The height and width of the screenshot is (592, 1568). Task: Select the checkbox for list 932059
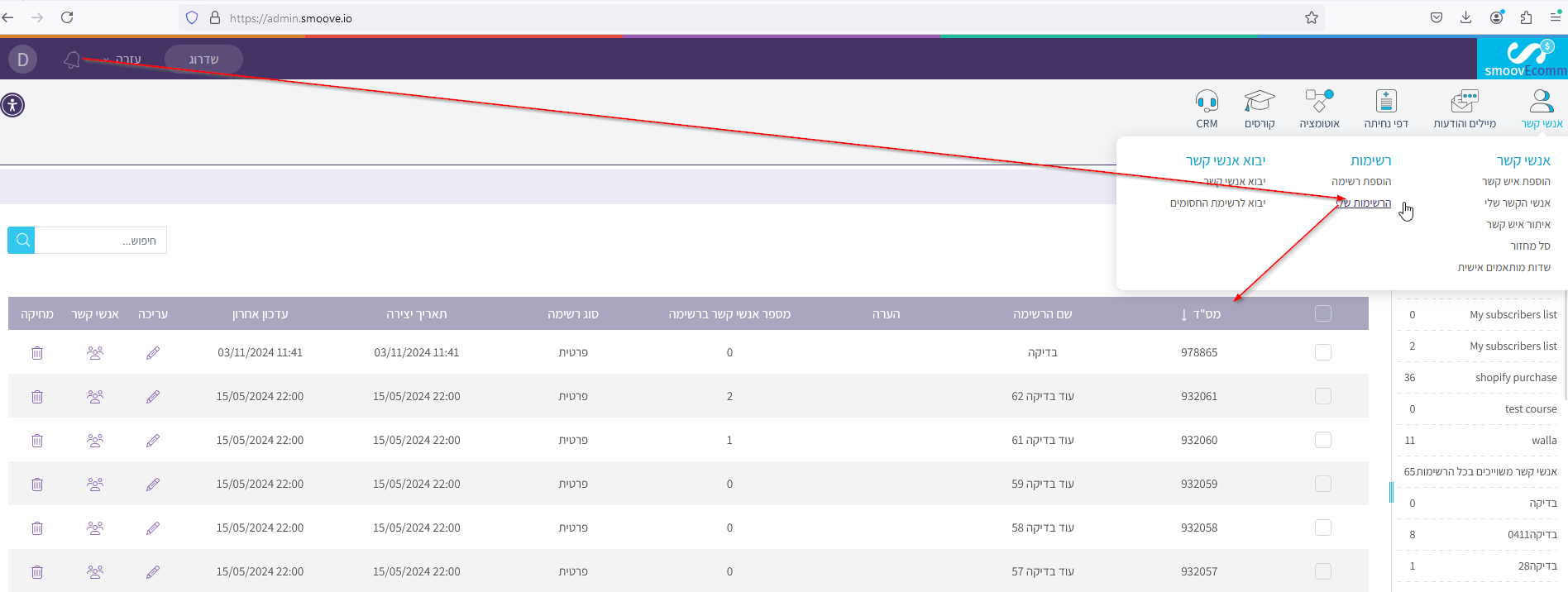(x=1323, y=484)
